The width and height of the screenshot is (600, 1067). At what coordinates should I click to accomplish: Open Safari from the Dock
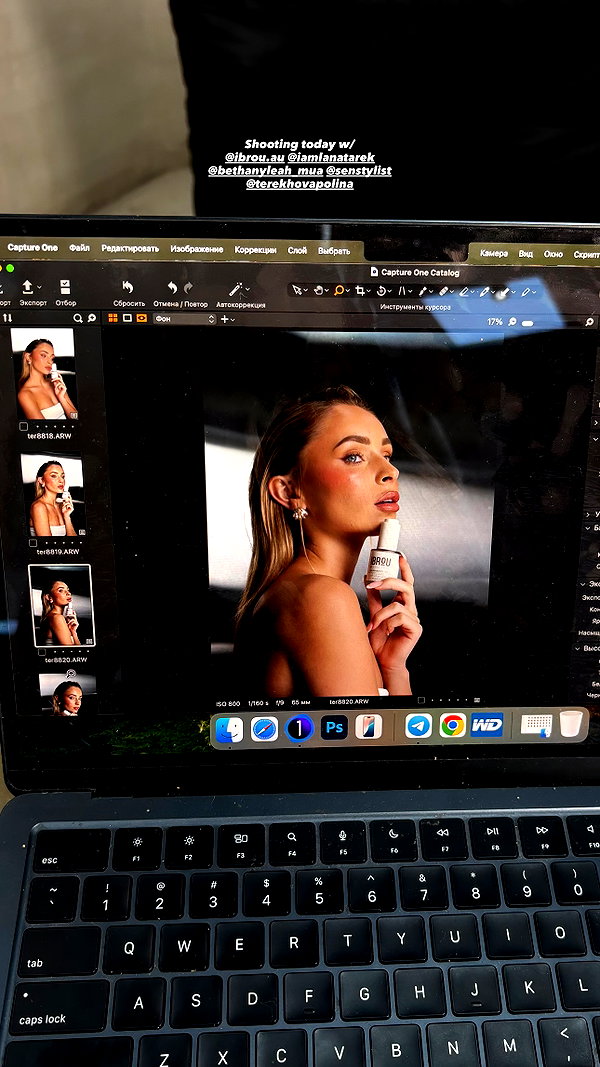(x=264, y=729)
